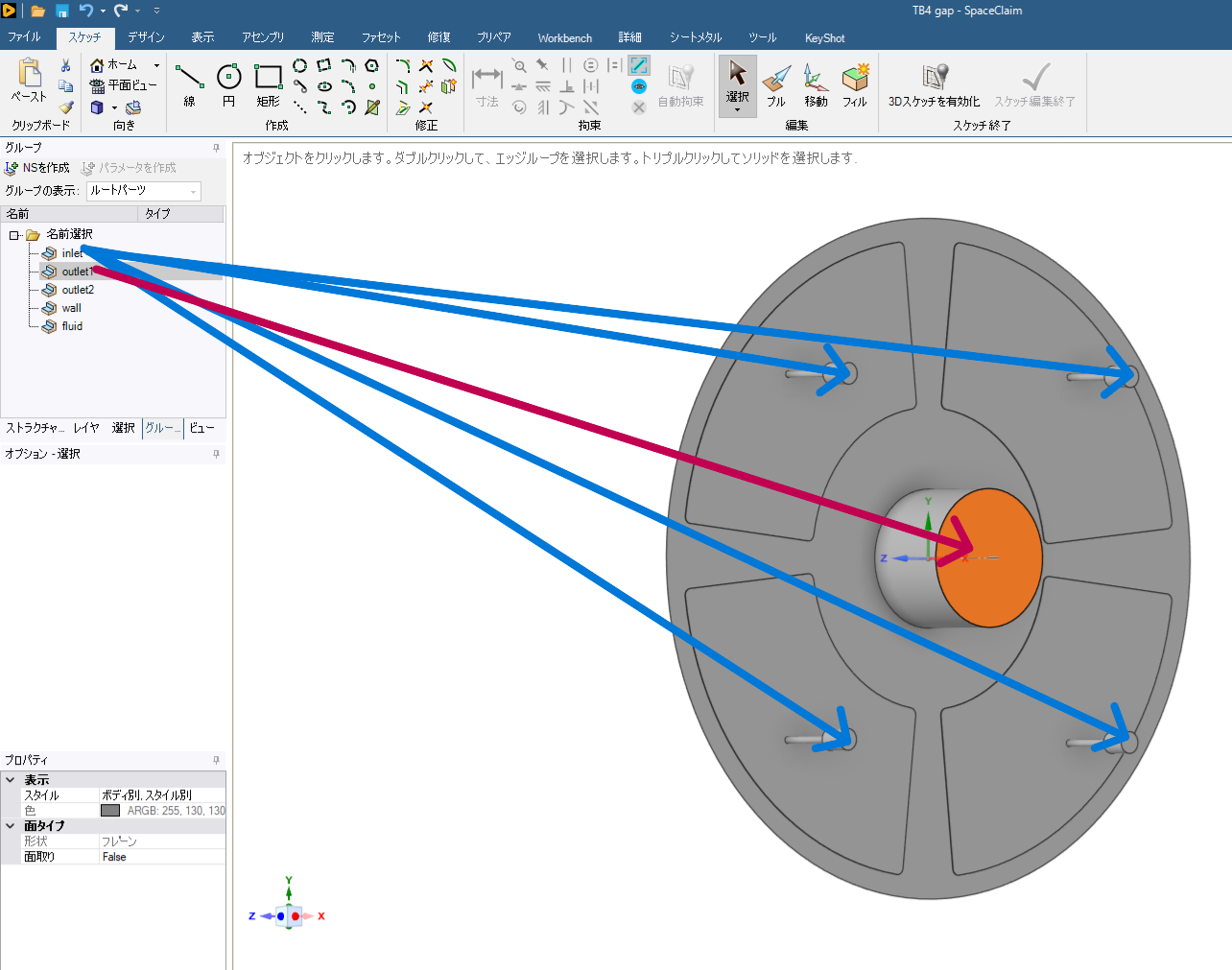Collapse the 名前選択 tree folder

pyautogui.click(x=14, y=235)
